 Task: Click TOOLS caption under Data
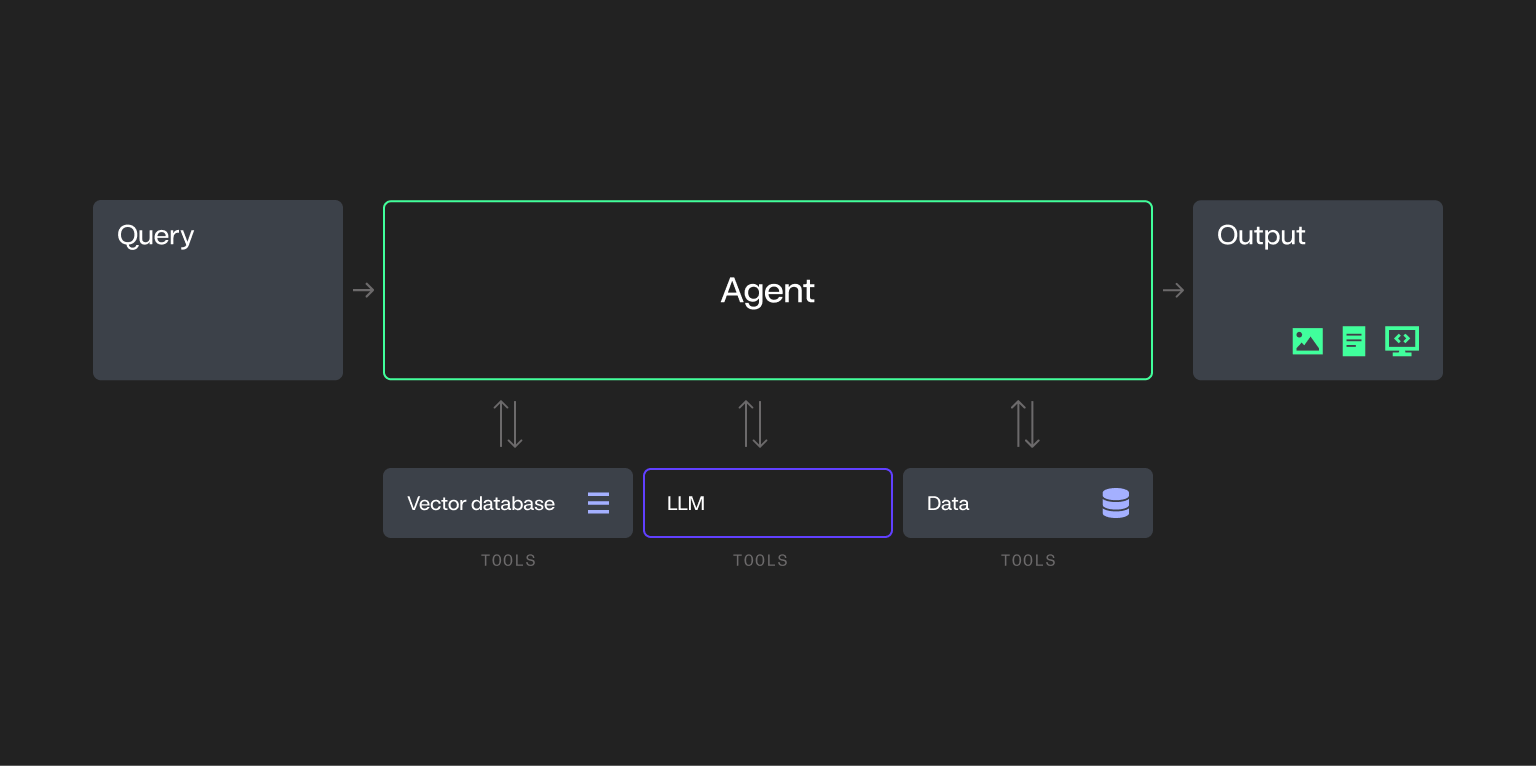tap(1028, 560)
